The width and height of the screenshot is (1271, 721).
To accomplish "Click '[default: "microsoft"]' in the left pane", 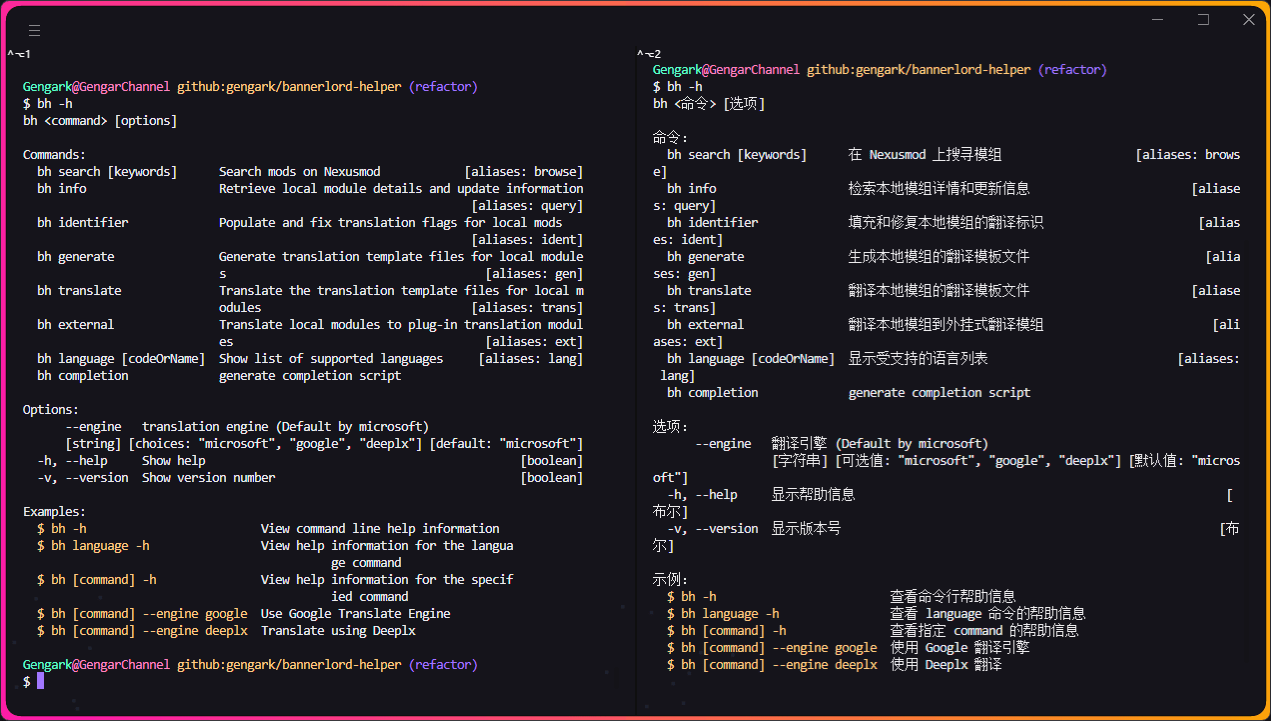I will point(506,444).
